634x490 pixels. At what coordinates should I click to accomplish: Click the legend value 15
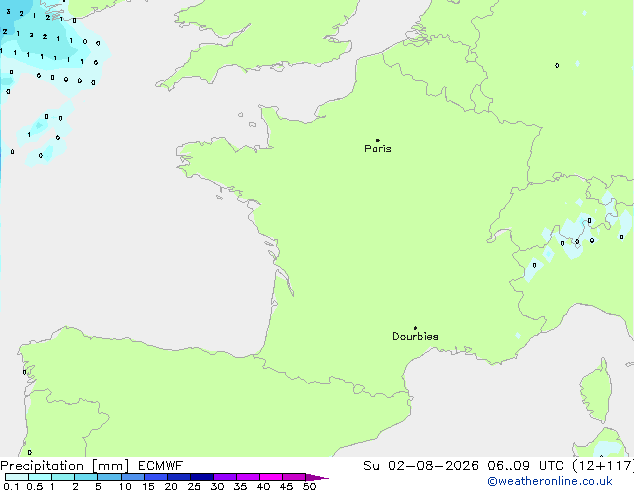pos(148,486)
